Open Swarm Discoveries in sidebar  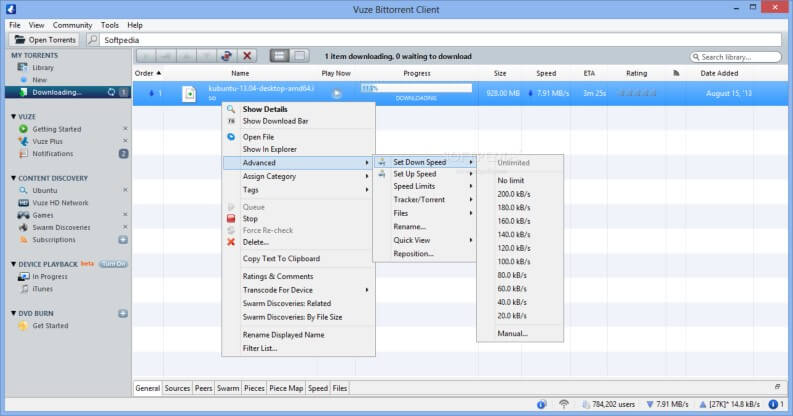[61, 227]
